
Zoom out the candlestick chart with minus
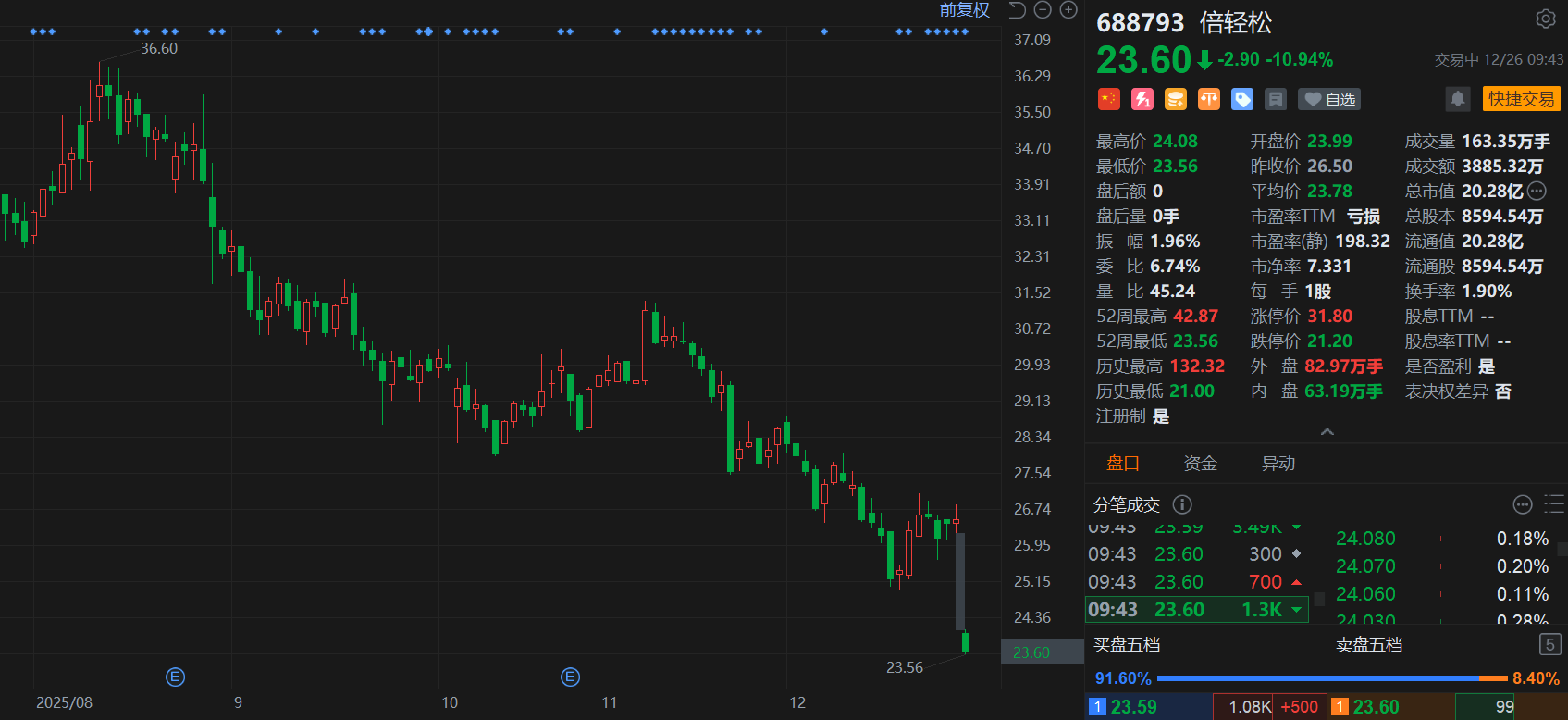[1043, 10]
